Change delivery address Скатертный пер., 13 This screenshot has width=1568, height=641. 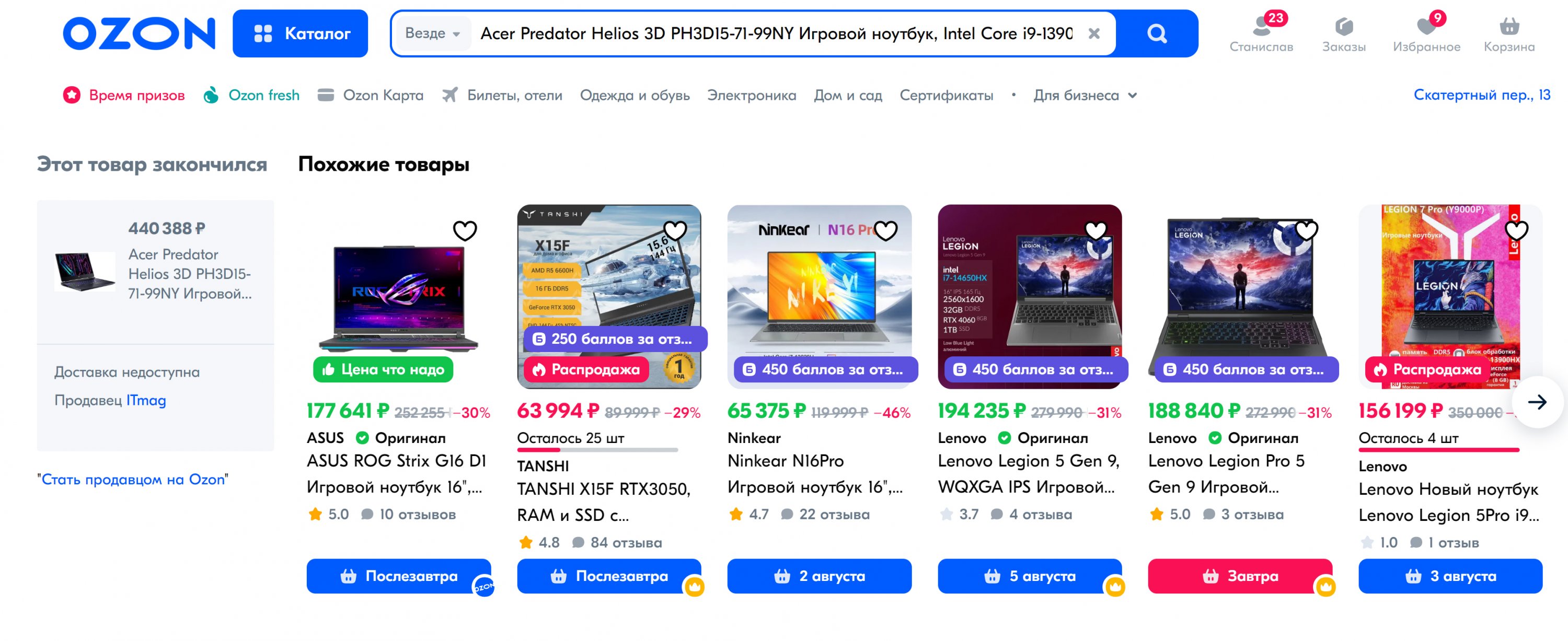[1481, 95]
